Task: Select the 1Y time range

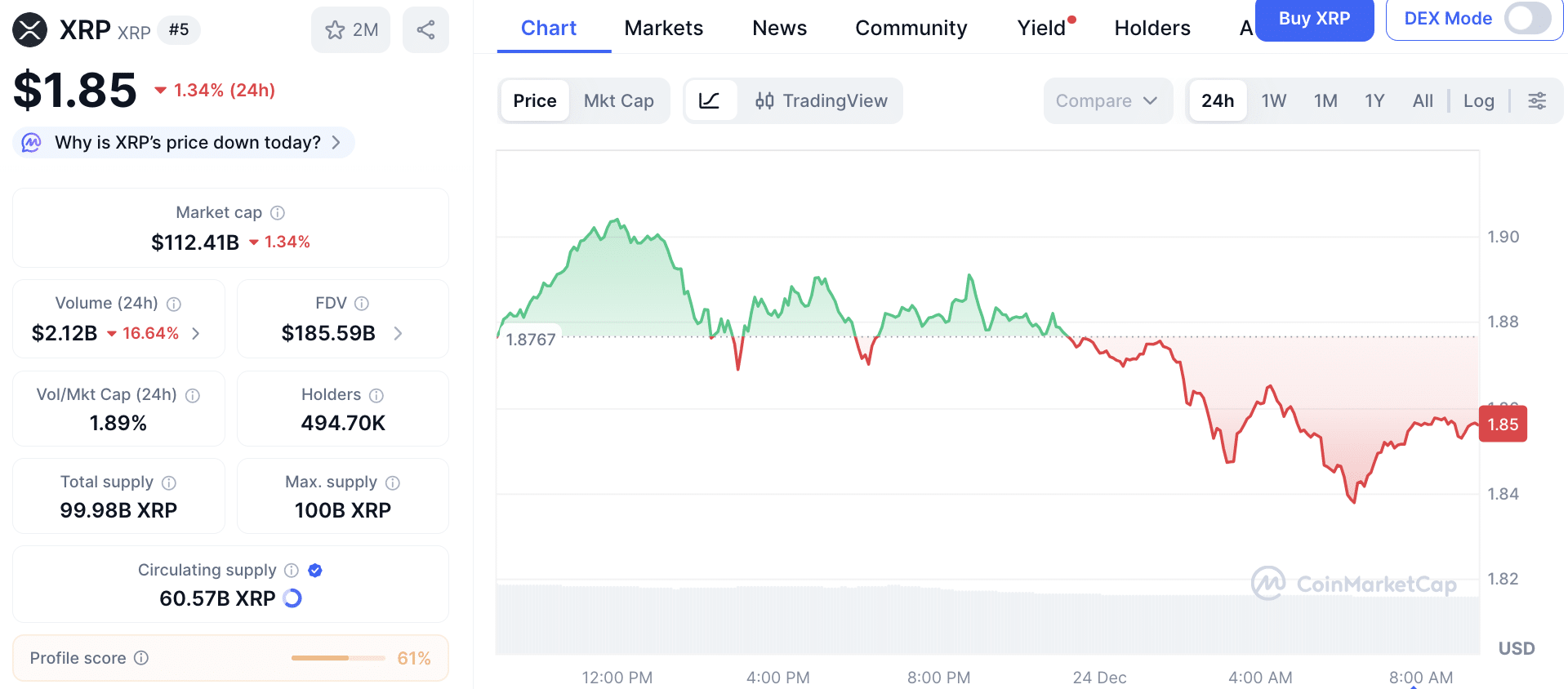Action: pos(1374,100)
